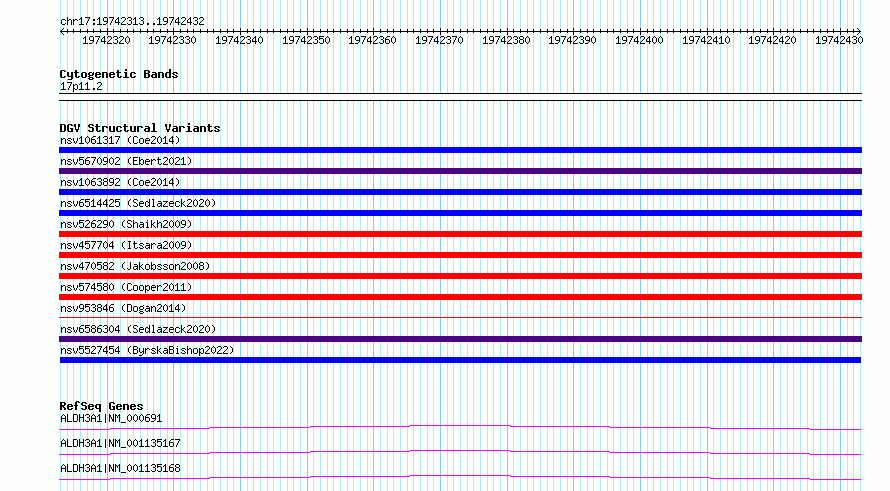Click ruler coordinate 19742360
This screenshot has width=890, height=491.
[372, 40]
